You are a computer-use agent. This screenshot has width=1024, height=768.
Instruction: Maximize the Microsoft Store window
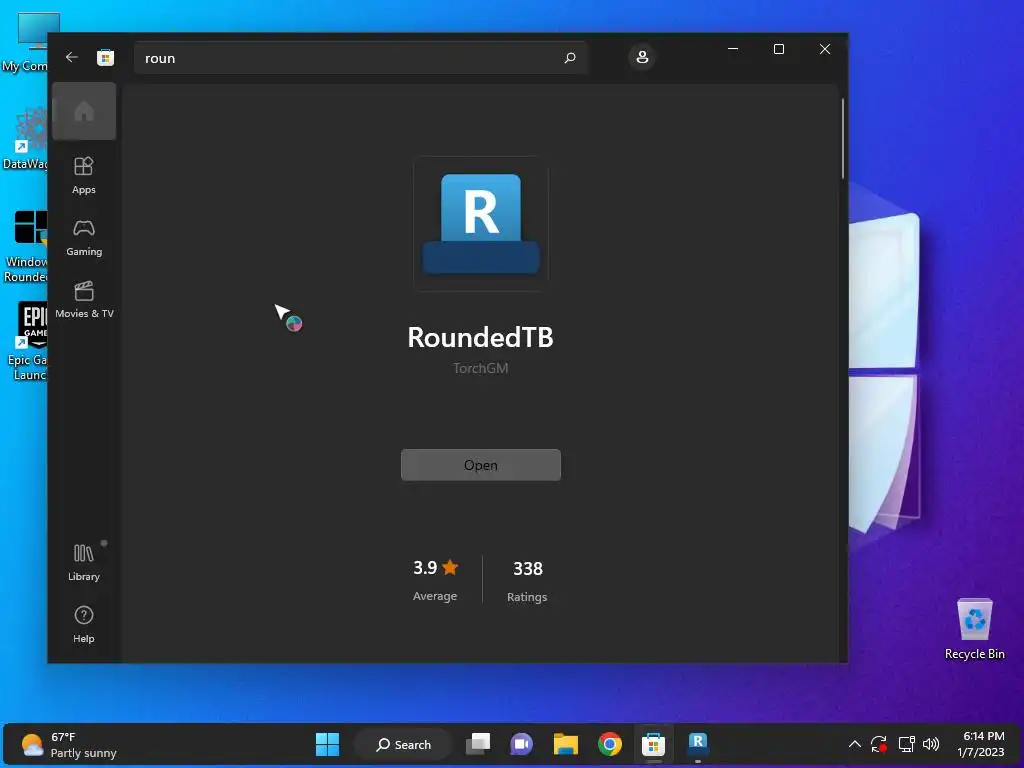pos(778,49)
